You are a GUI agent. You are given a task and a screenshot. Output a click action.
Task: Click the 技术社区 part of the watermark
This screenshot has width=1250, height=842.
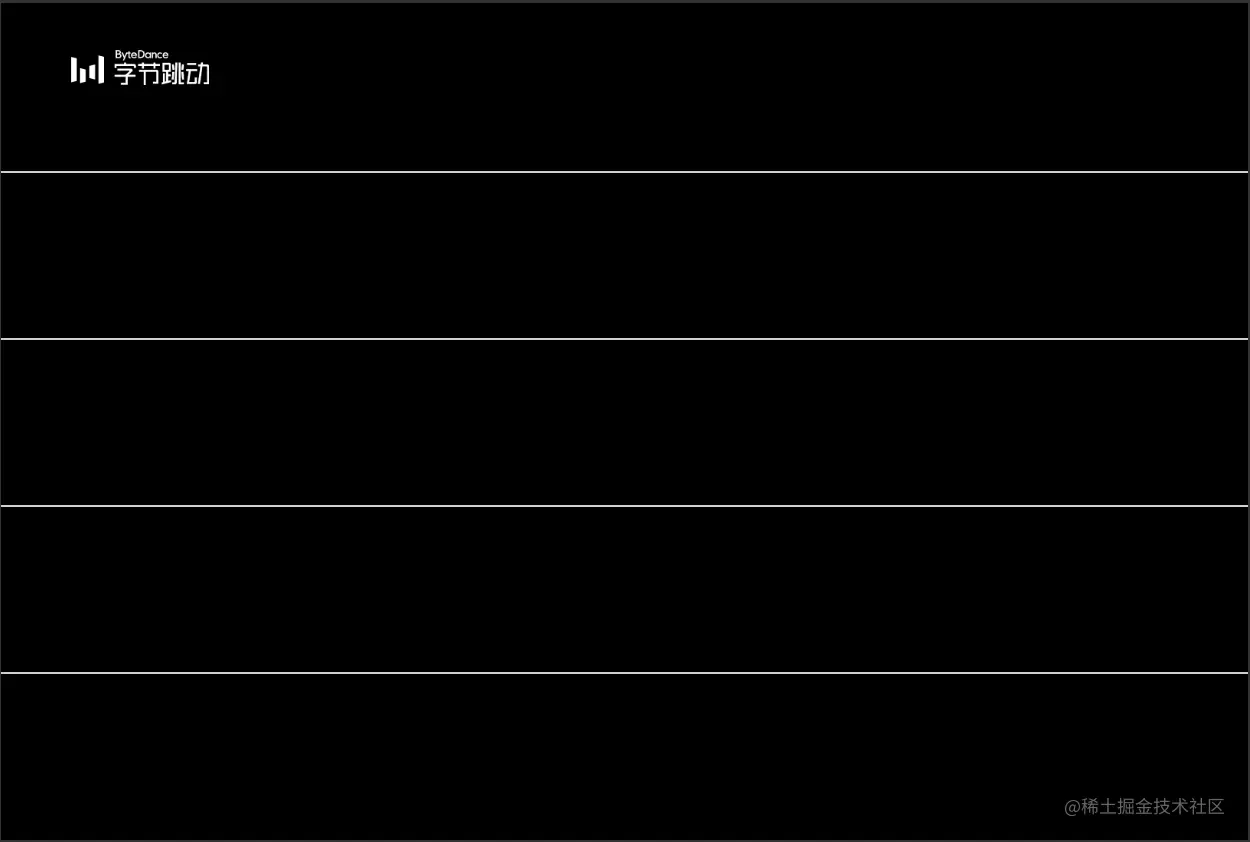click(x=1189, y=807)
